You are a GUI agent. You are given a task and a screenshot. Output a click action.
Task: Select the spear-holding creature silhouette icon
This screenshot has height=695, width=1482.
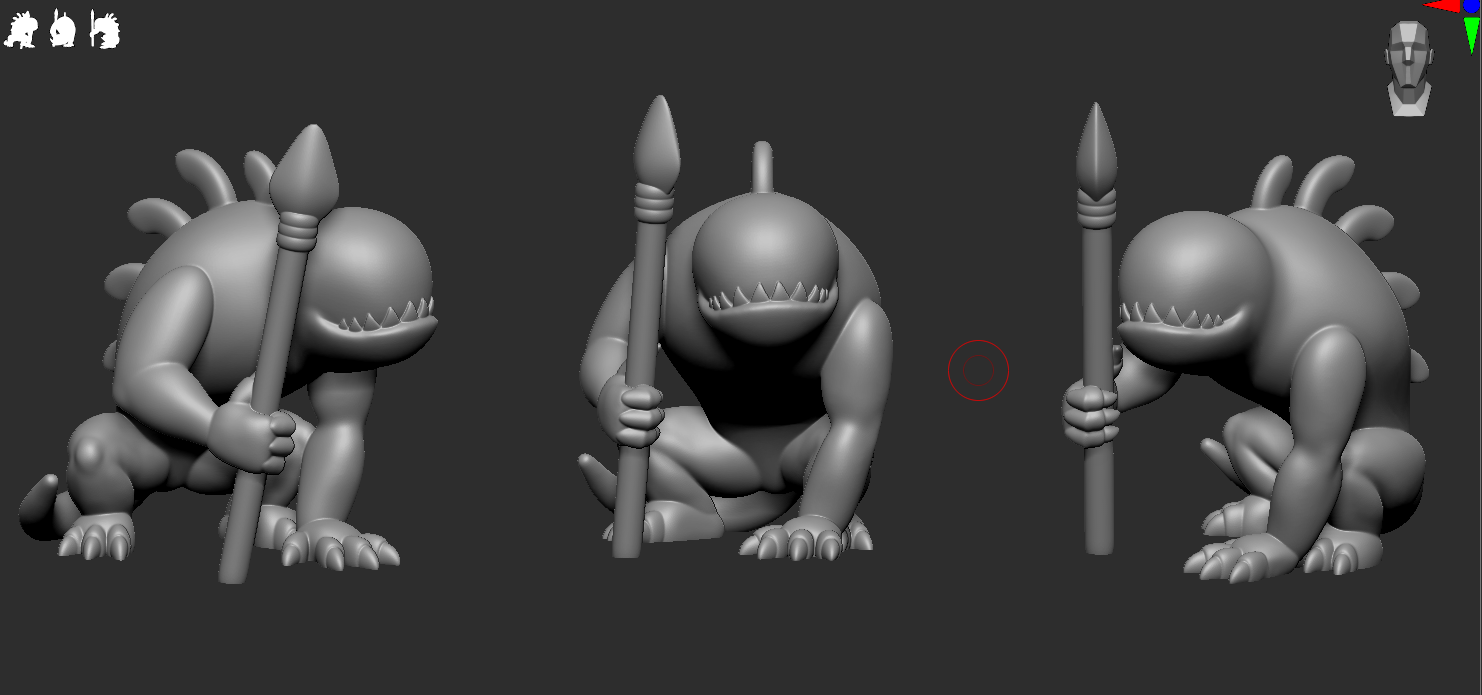[103, 28]
